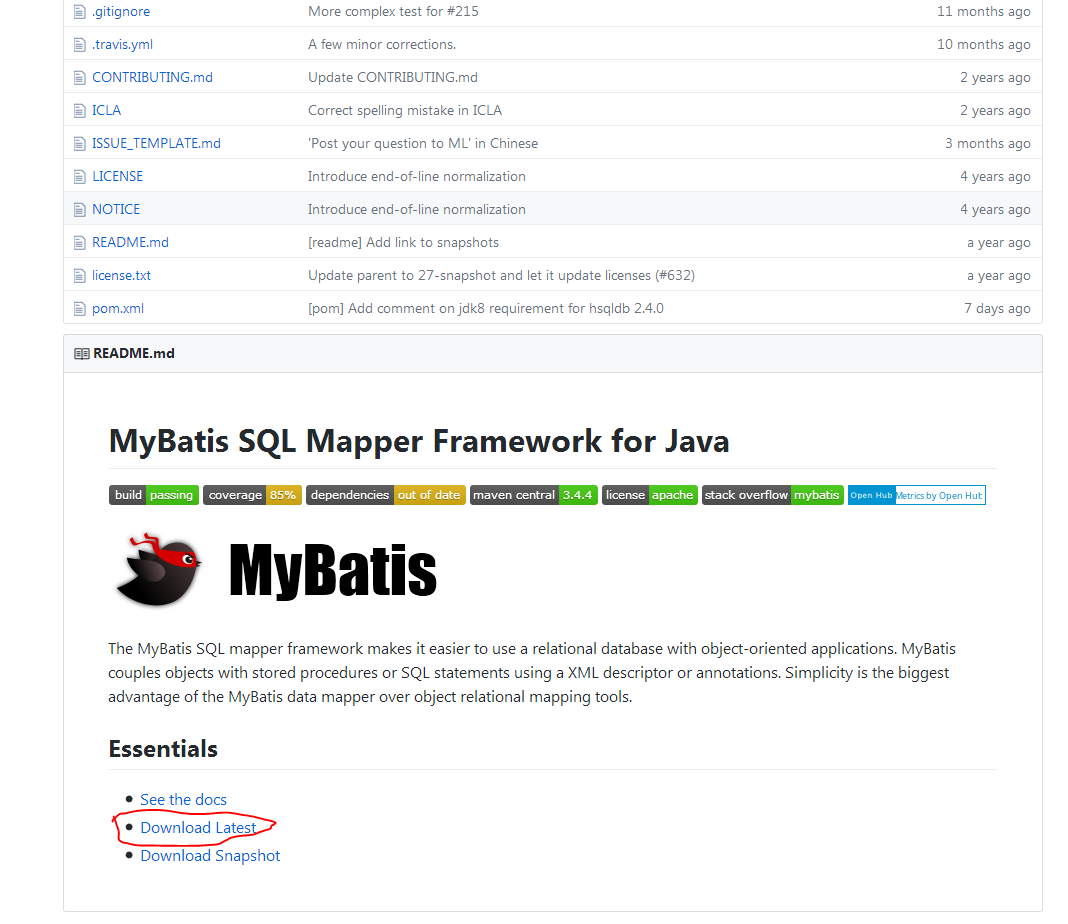Click the 'MyBatis SQL Mapper Framework for Java' heading
1068x924 pixels.
[419, 441]
